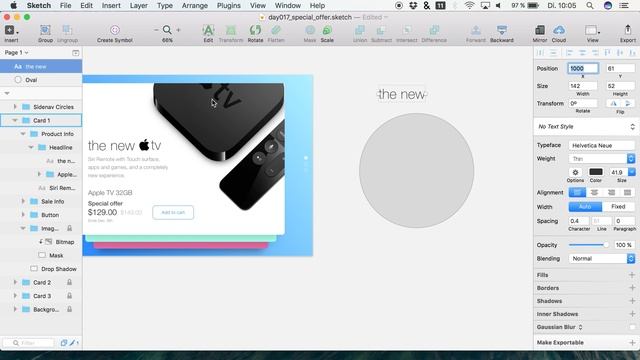Open the Cloud toolbar icon

[559, 30]
